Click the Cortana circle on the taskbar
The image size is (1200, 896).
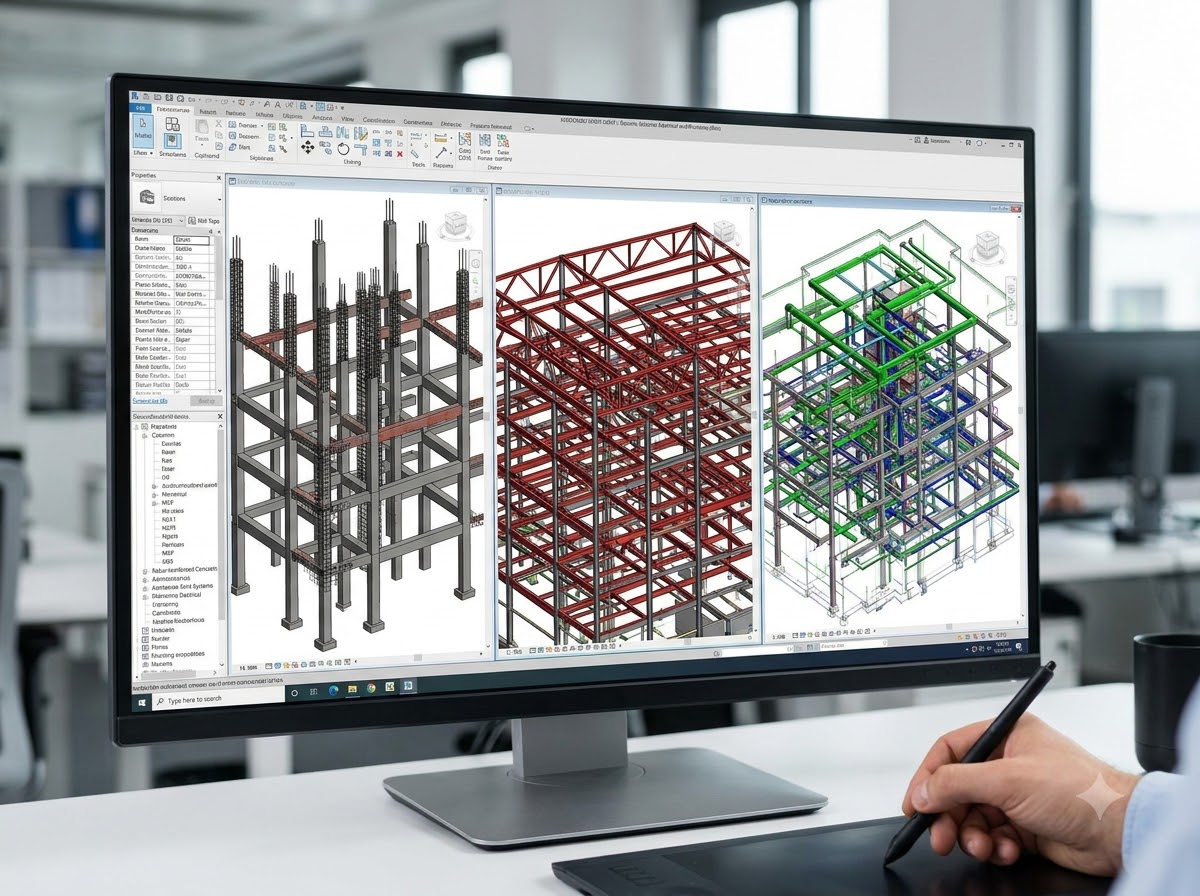click(294, 693)
